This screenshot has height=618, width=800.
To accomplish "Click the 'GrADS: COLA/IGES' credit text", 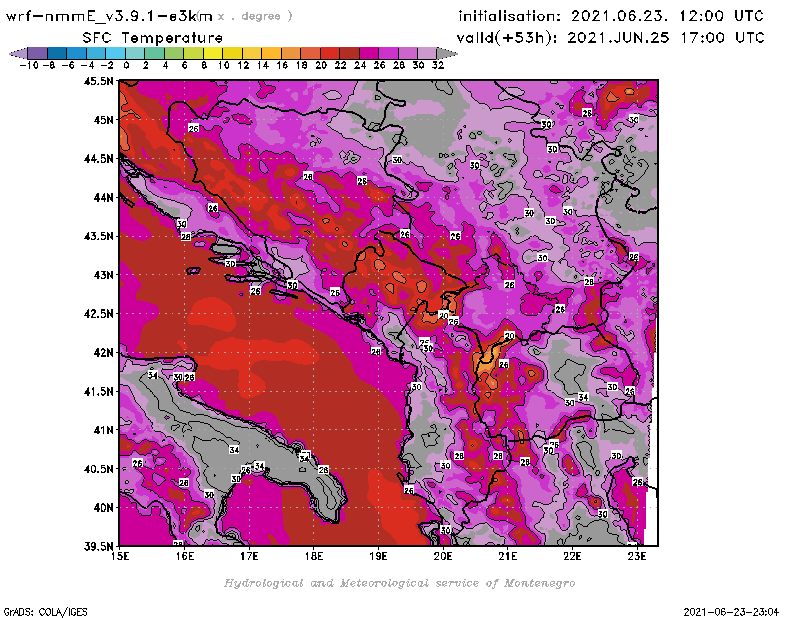I will click(45, 612).
